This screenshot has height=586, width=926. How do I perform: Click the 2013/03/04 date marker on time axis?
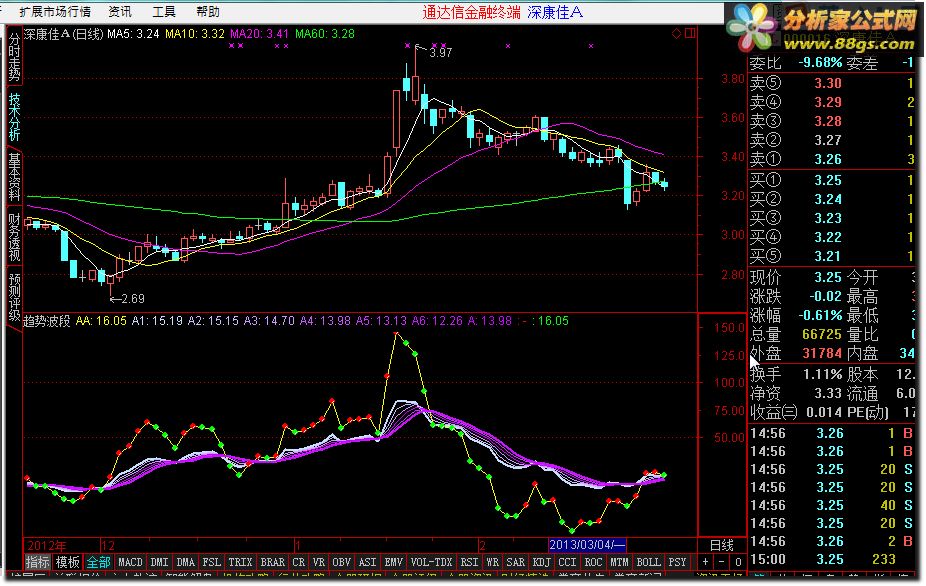(586, 545)
